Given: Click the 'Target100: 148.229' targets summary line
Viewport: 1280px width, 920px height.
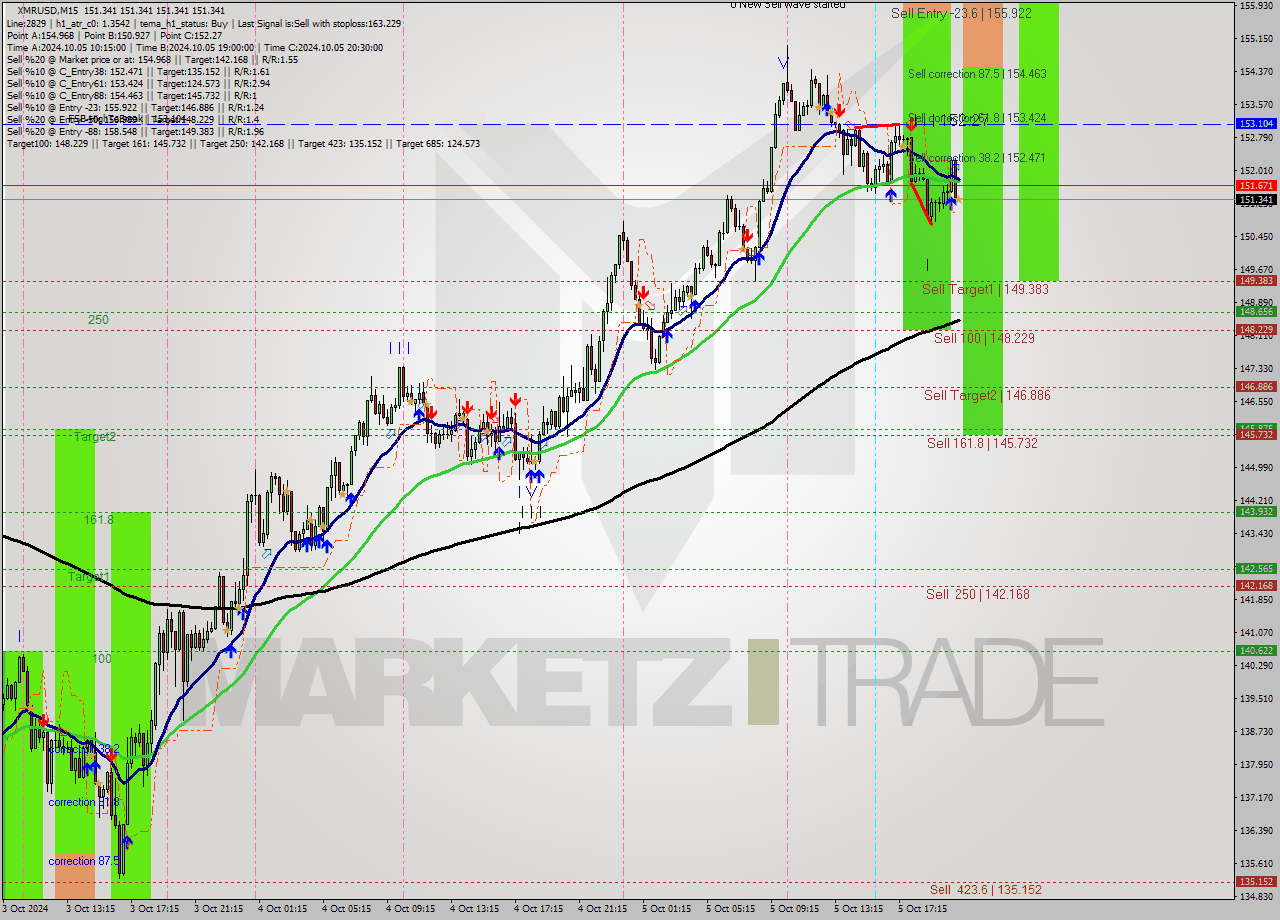Looking at the screenshot, I should [243, 143].
